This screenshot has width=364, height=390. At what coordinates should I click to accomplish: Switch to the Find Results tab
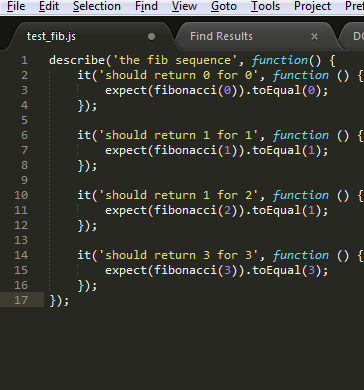click(221, 36)
